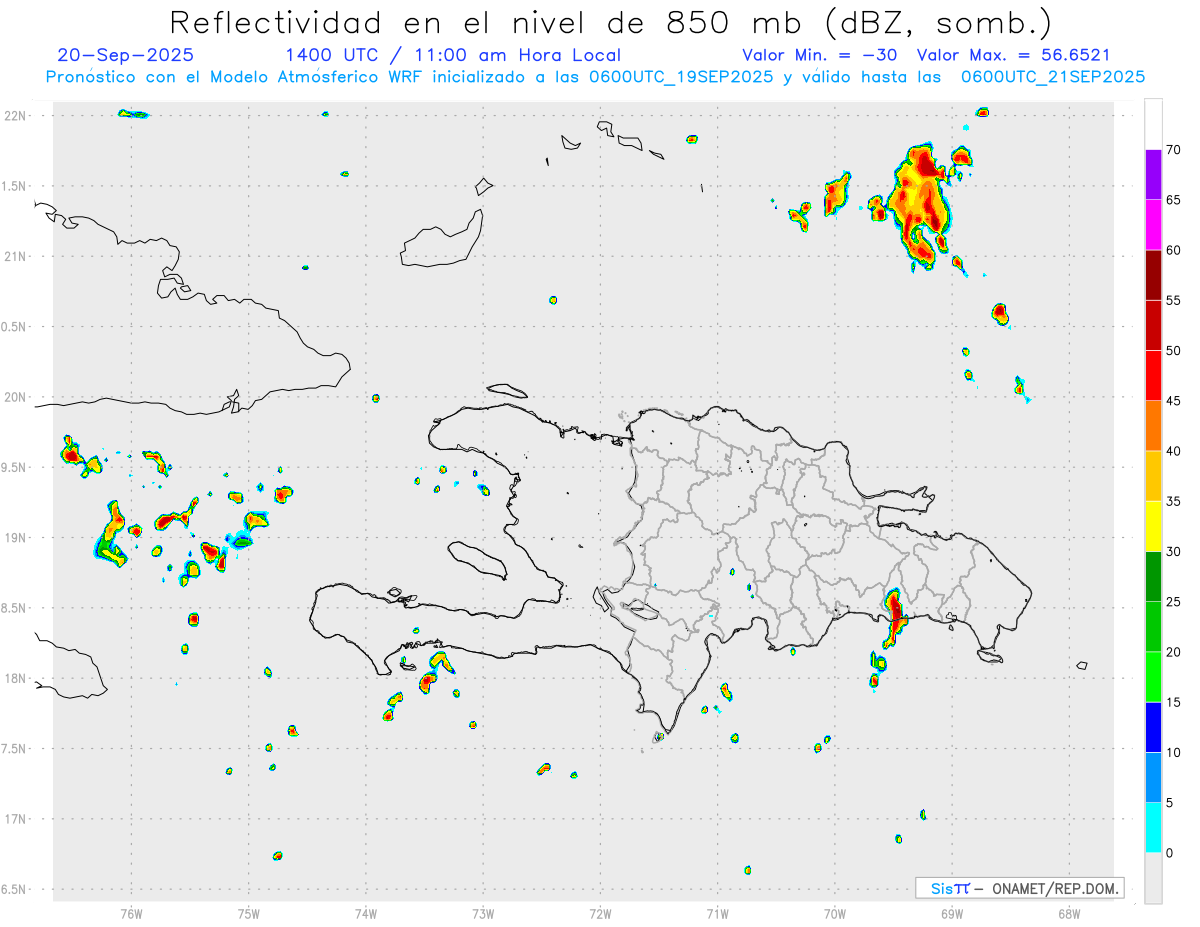Select the '8.5N' latitude label
1200x927 pixels.
pos(15,608)
